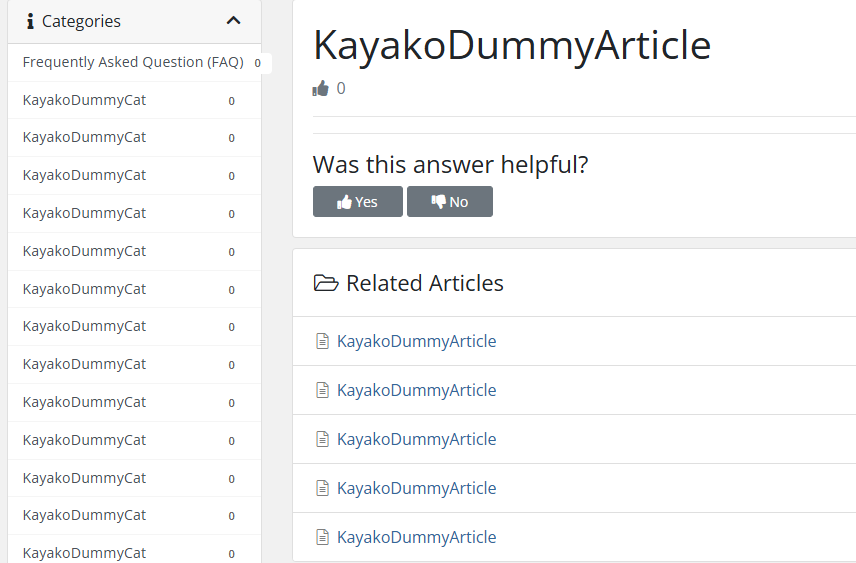Click the like count number beside the thumbs-up

click(x=341, y=89)
